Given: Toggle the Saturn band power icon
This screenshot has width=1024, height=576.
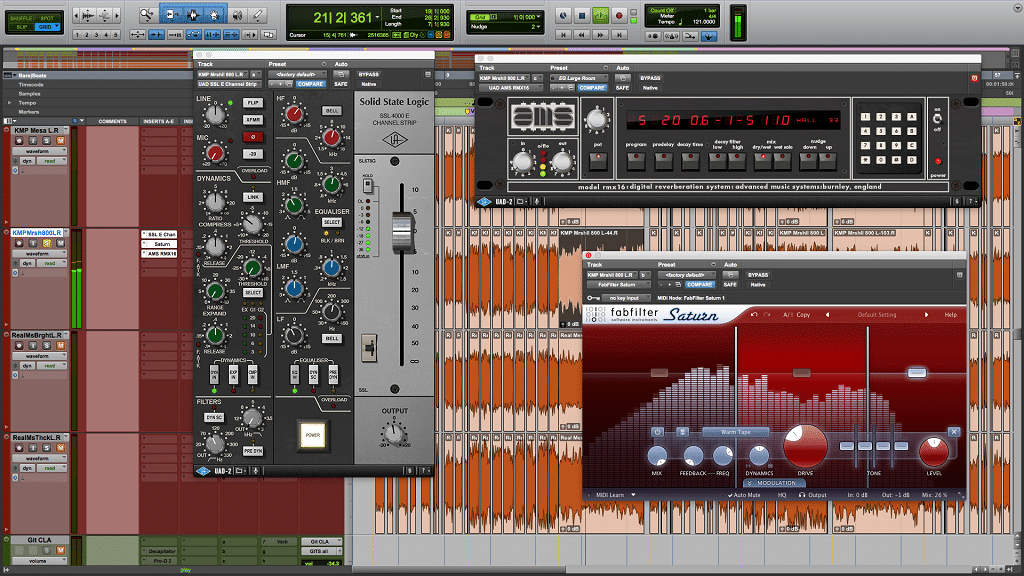Looking at the screenshot, I should coord(658,432).
